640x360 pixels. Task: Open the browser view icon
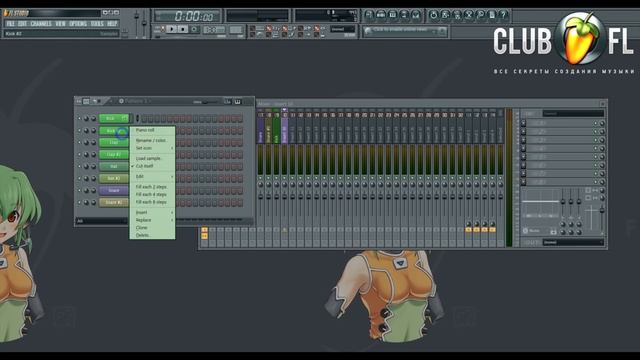(404, 15)
